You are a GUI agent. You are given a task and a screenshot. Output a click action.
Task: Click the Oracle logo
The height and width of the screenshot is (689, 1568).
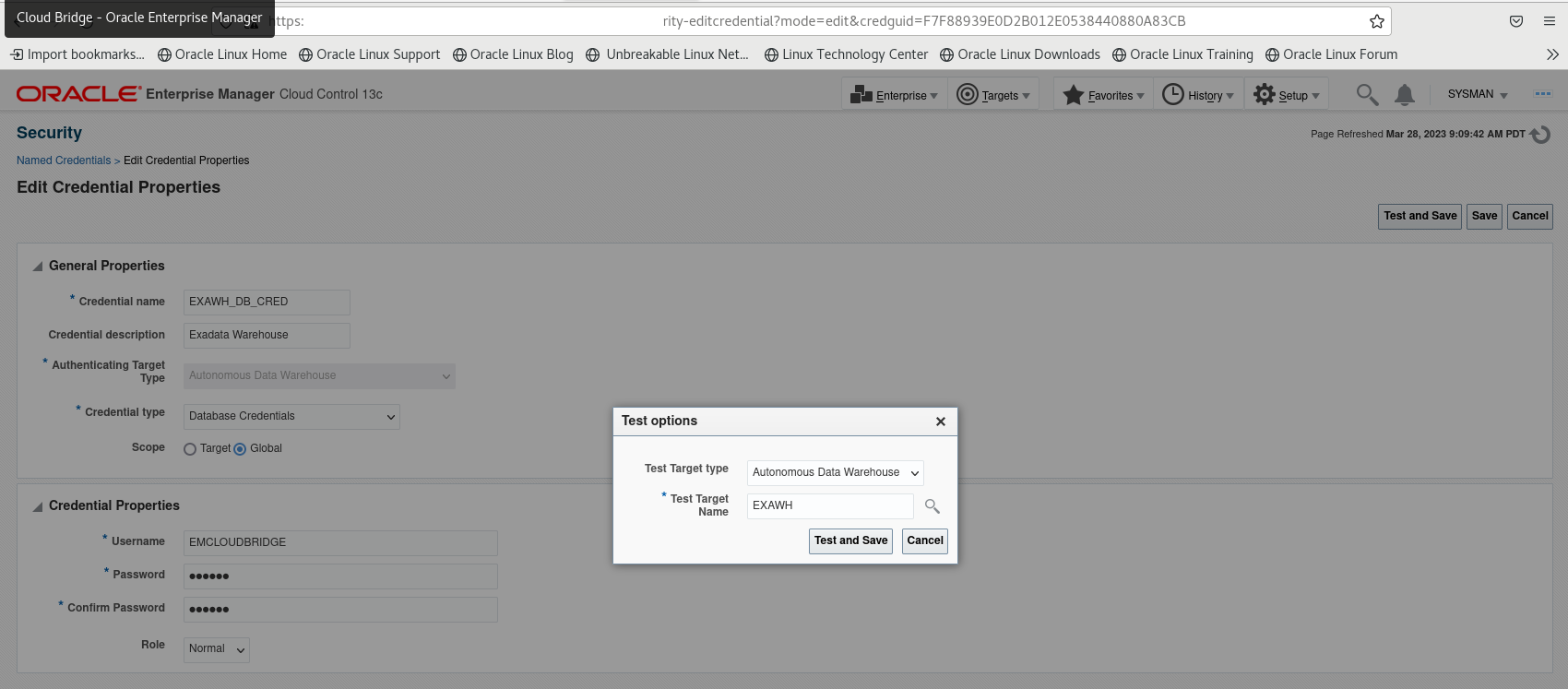tap(79, 94)
